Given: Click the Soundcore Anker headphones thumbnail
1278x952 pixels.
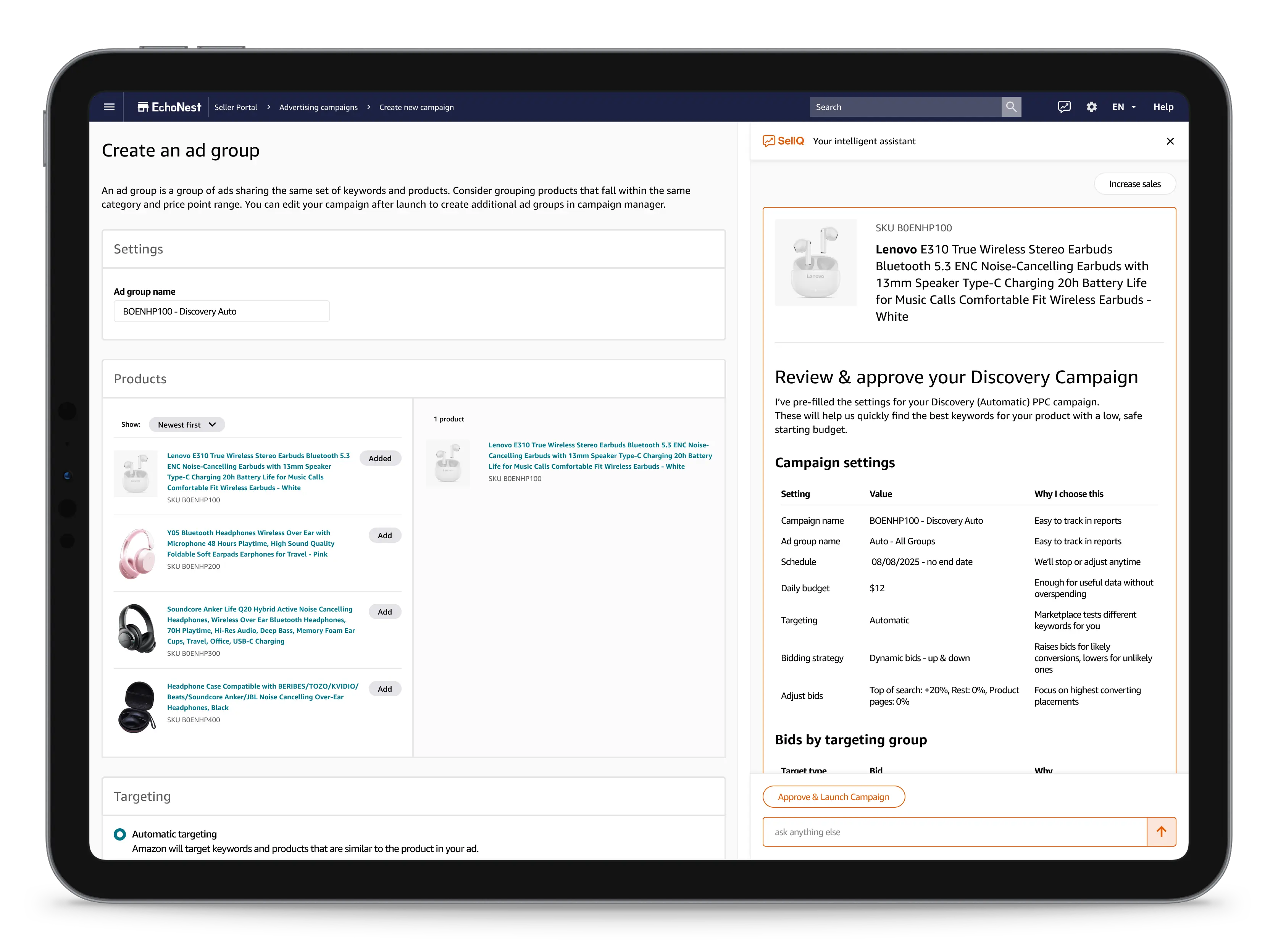Looking at the screenshot, I should (137, 628).
